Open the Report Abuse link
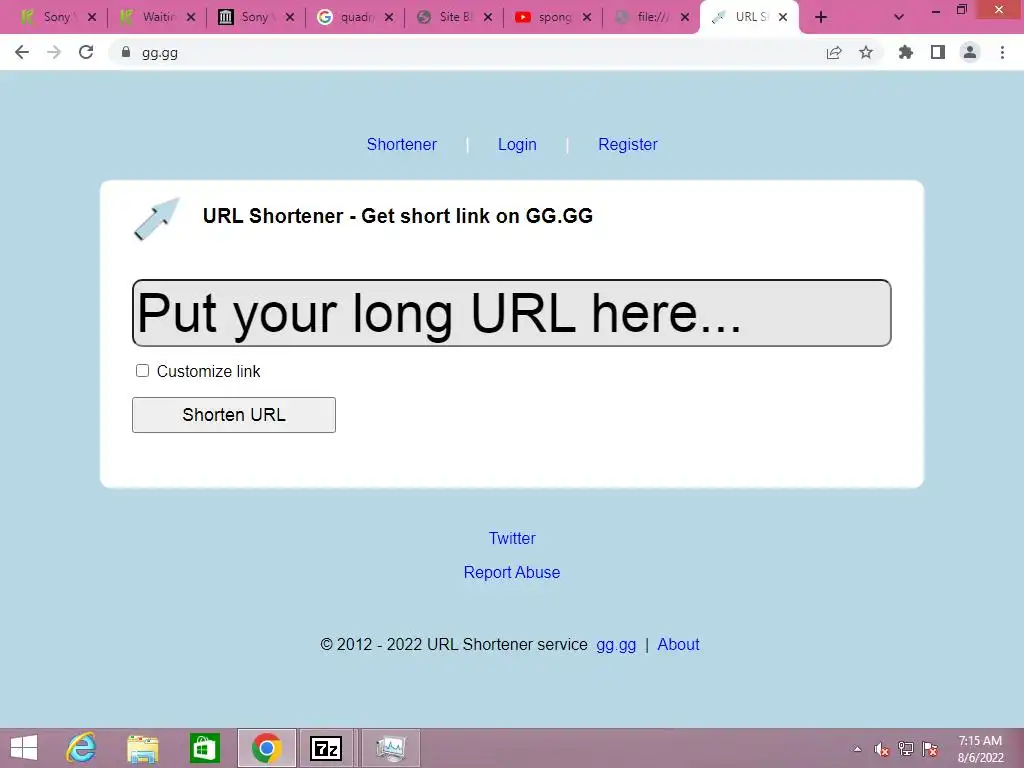 (x=512, y=572)
